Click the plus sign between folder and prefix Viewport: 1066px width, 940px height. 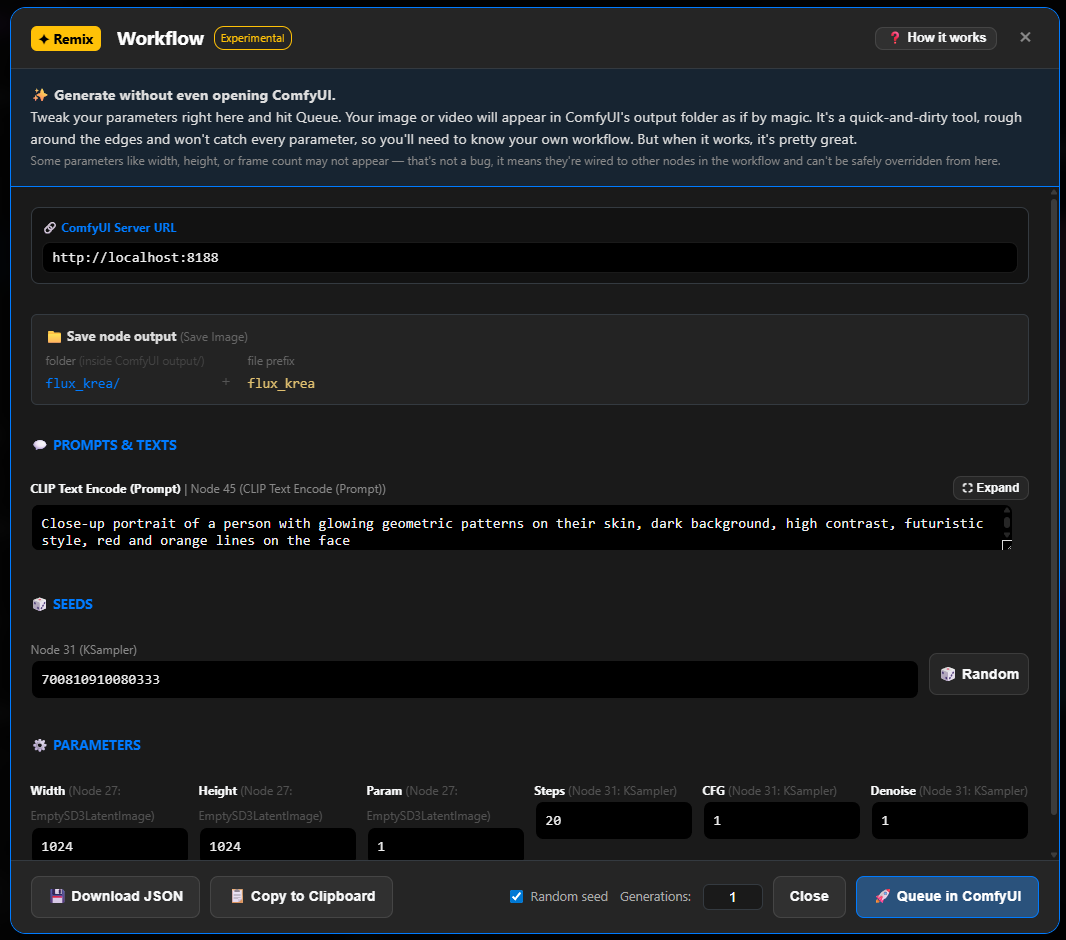pyautogui.click(x=226, y=382)
